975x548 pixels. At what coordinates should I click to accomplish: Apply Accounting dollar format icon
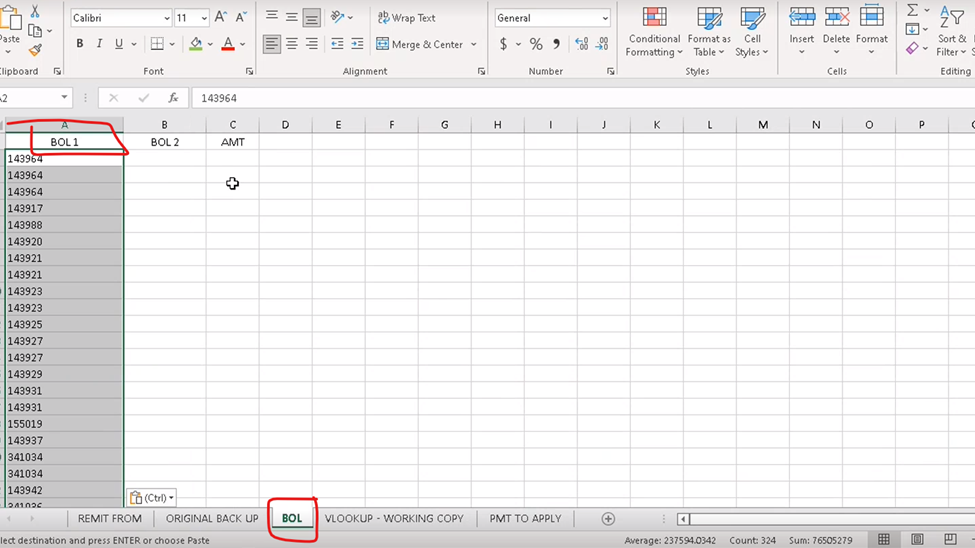[x=503, y=44]
